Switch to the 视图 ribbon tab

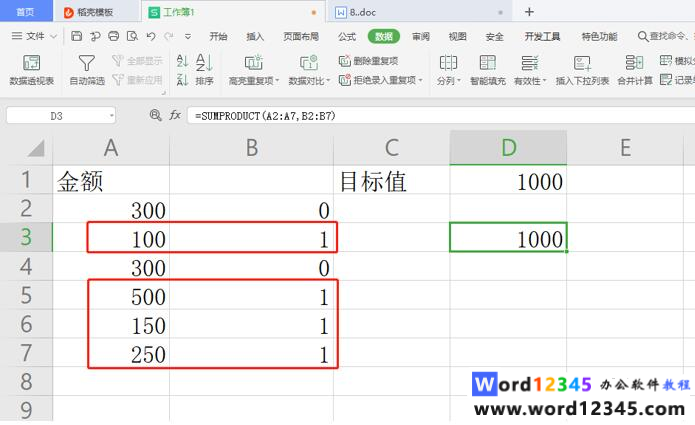(x=457, y=36)
